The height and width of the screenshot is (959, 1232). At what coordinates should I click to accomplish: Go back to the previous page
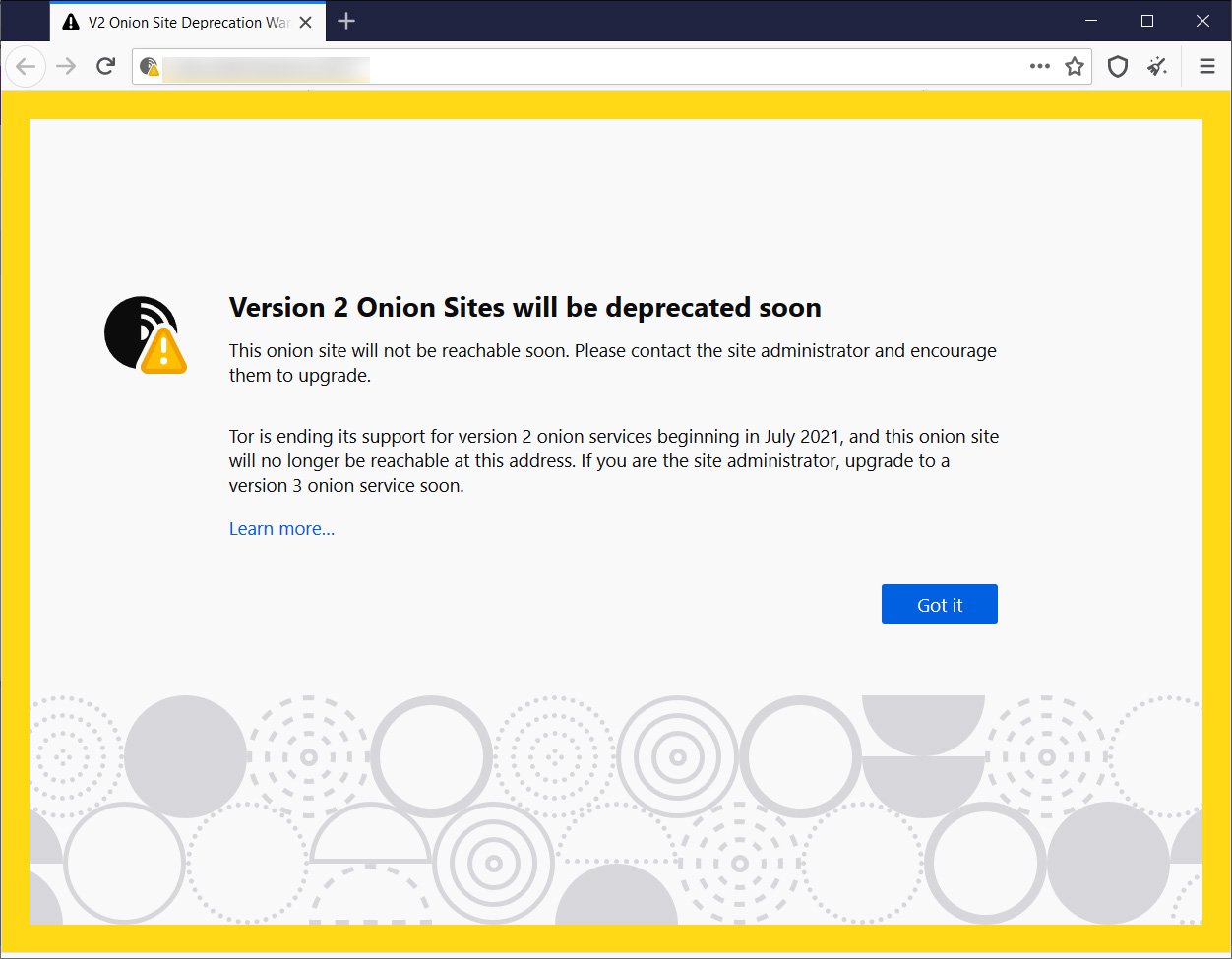26,67
